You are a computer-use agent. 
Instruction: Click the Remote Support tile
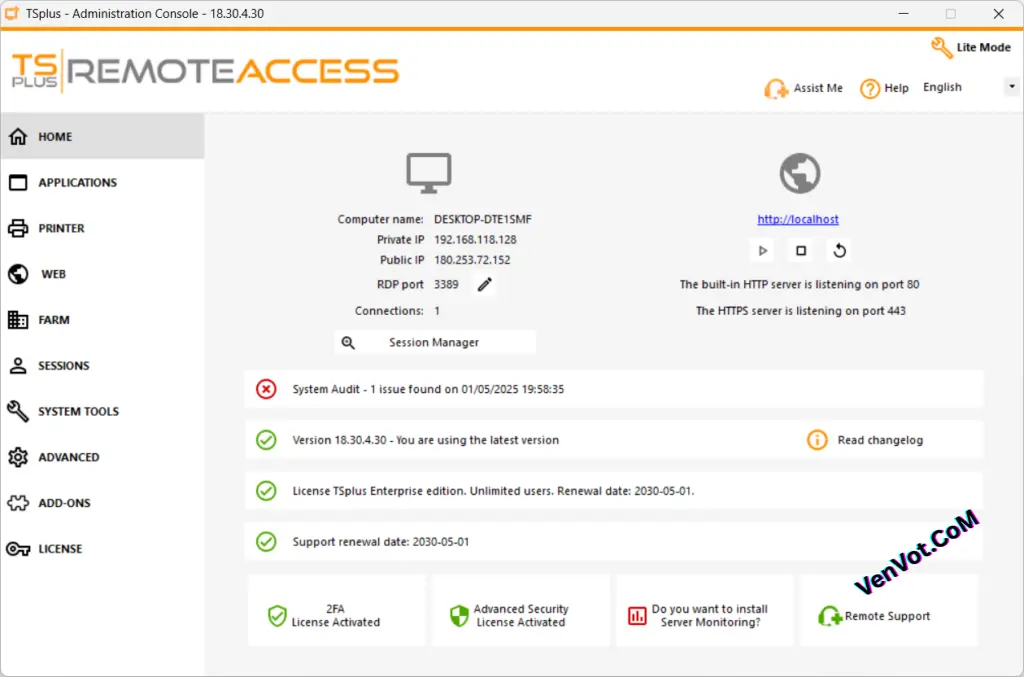pyautogui.click(x=889, y=610)
